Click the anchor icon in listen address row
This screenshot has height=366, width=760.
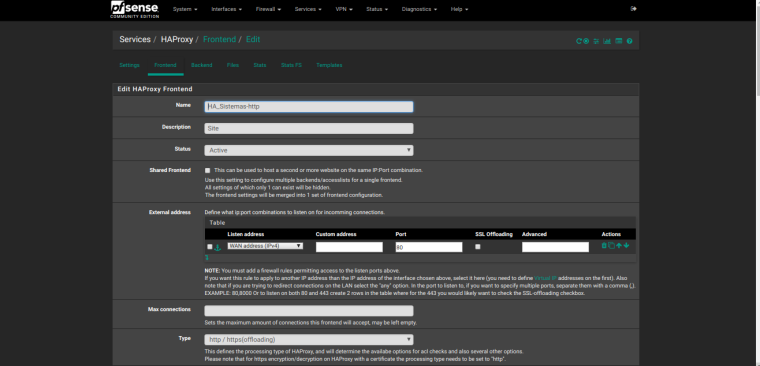[x=218, y=247]
